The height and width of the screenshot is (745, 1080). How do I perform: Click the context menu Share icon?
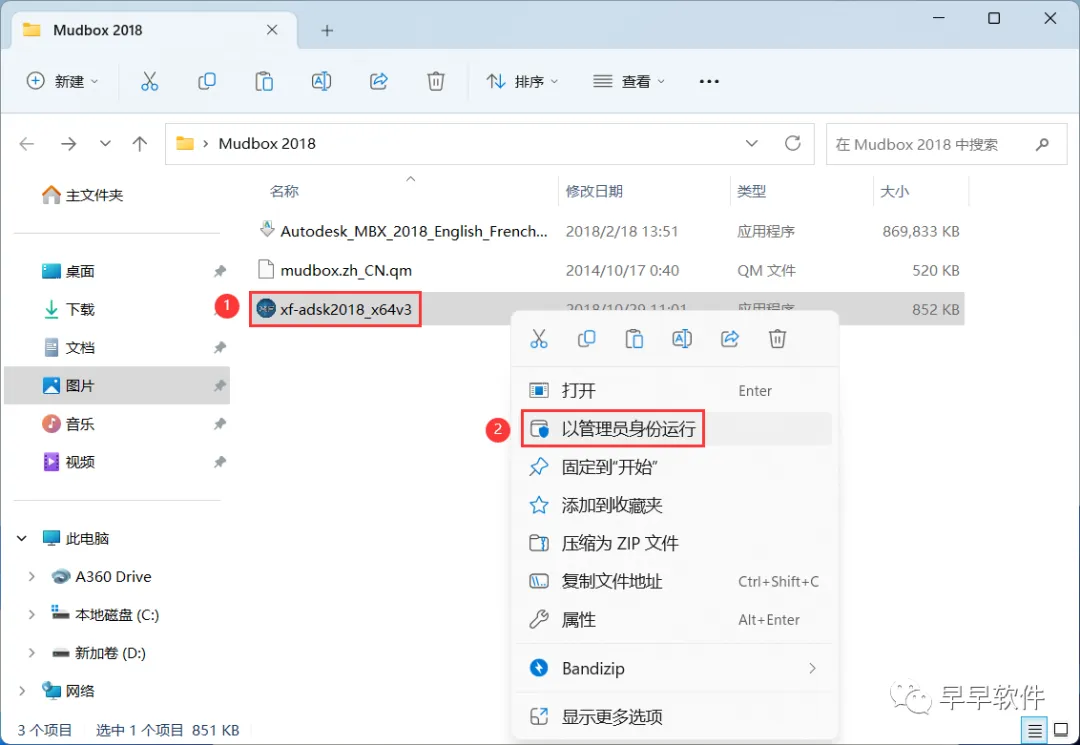(730, 339)
